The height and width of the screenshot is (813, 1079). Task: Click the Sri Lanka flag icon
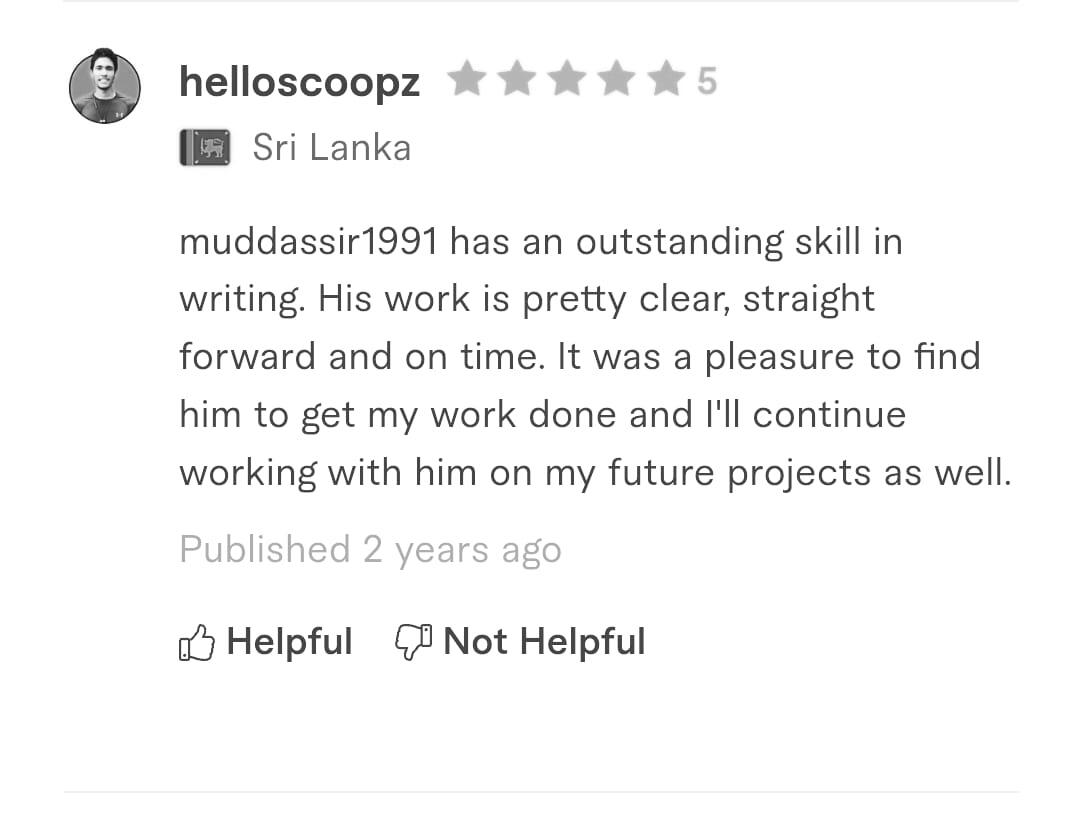pyautogui.click(x=205, y=148)
